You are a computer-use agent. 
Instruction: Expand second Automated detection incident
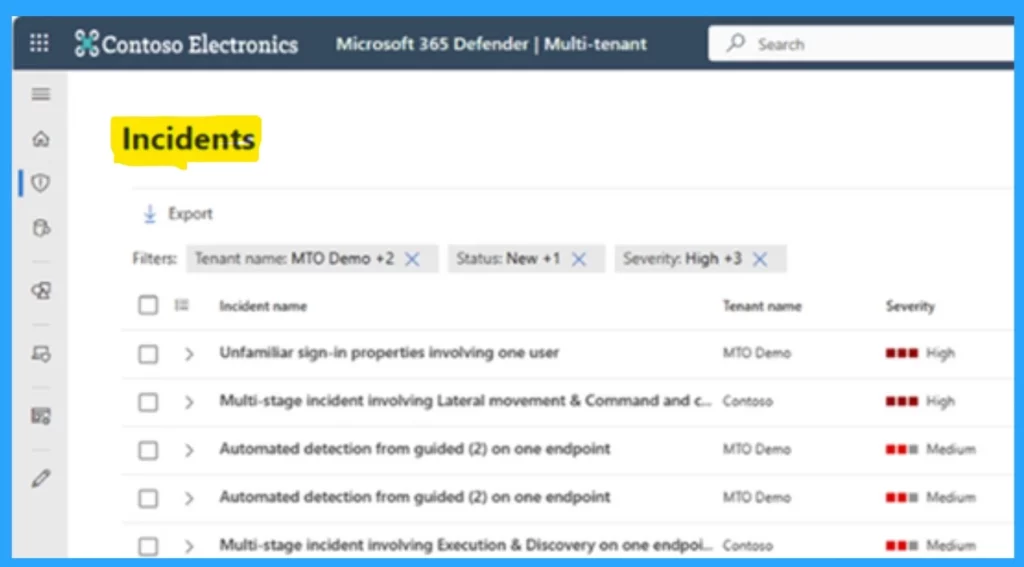(x=189, y=498)
